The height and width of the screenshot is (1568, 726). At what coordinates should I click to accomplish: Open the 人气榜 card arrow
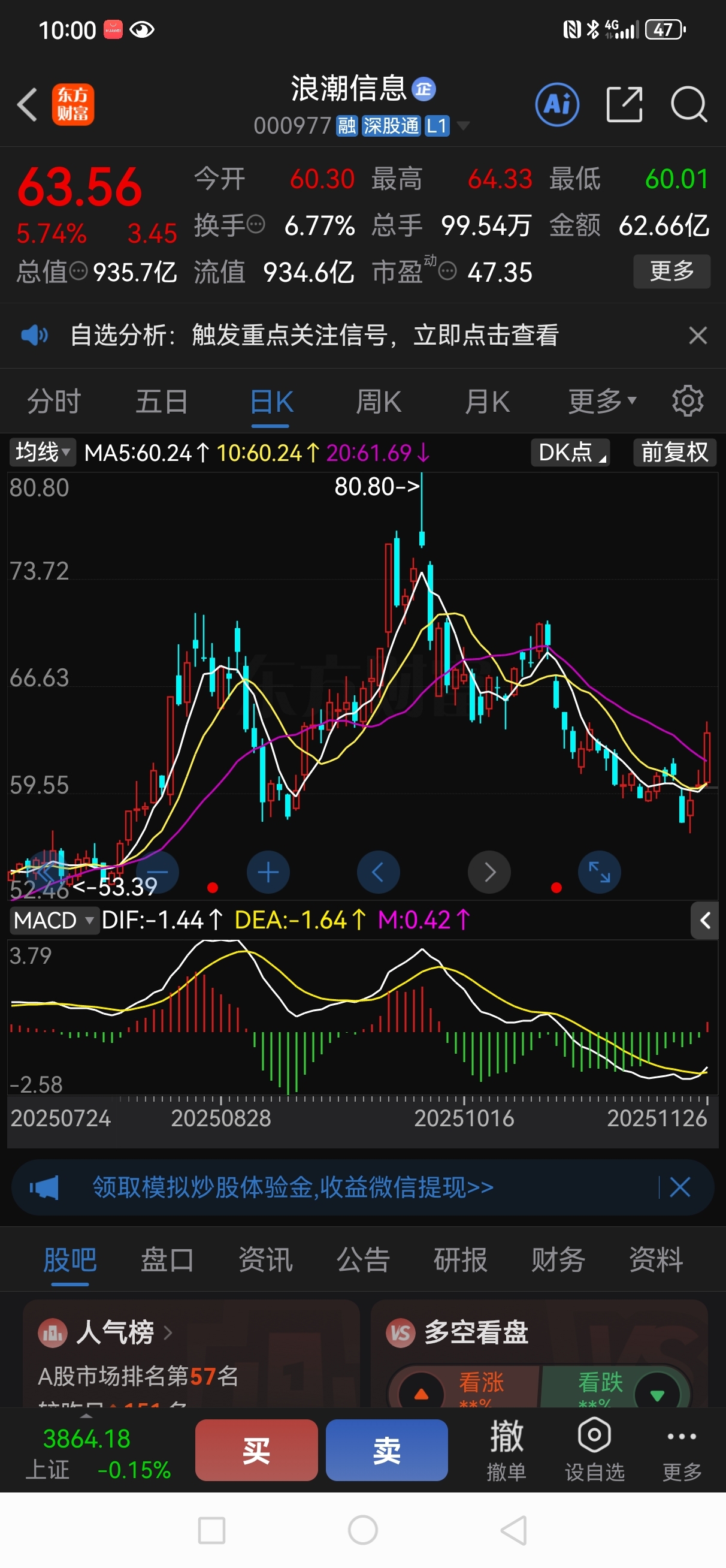(168, 1333)
